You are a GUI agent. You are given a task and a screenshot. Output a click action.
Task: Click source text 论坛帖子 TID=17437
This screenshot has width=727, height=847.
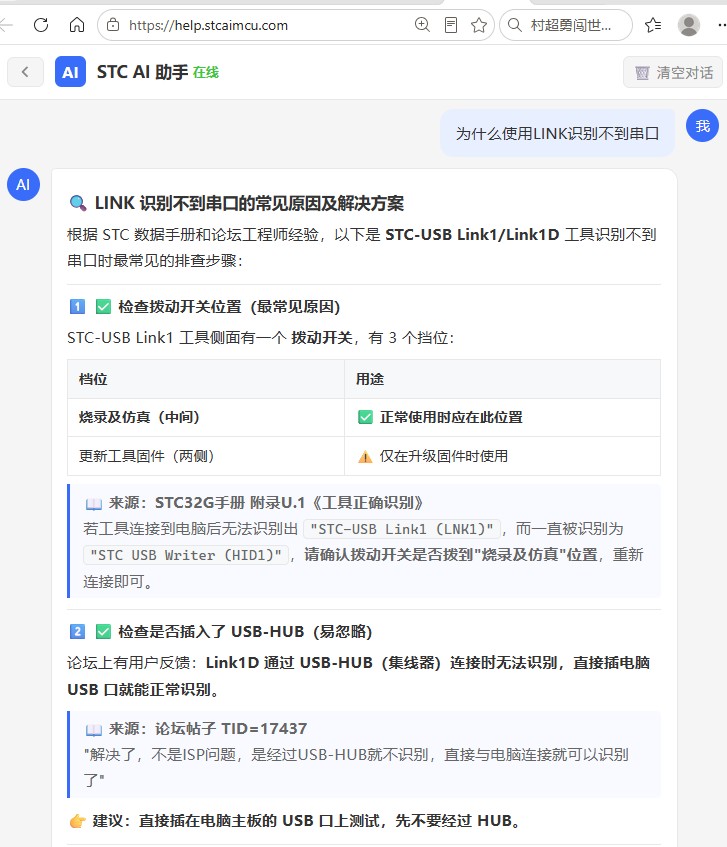(231, 729)
